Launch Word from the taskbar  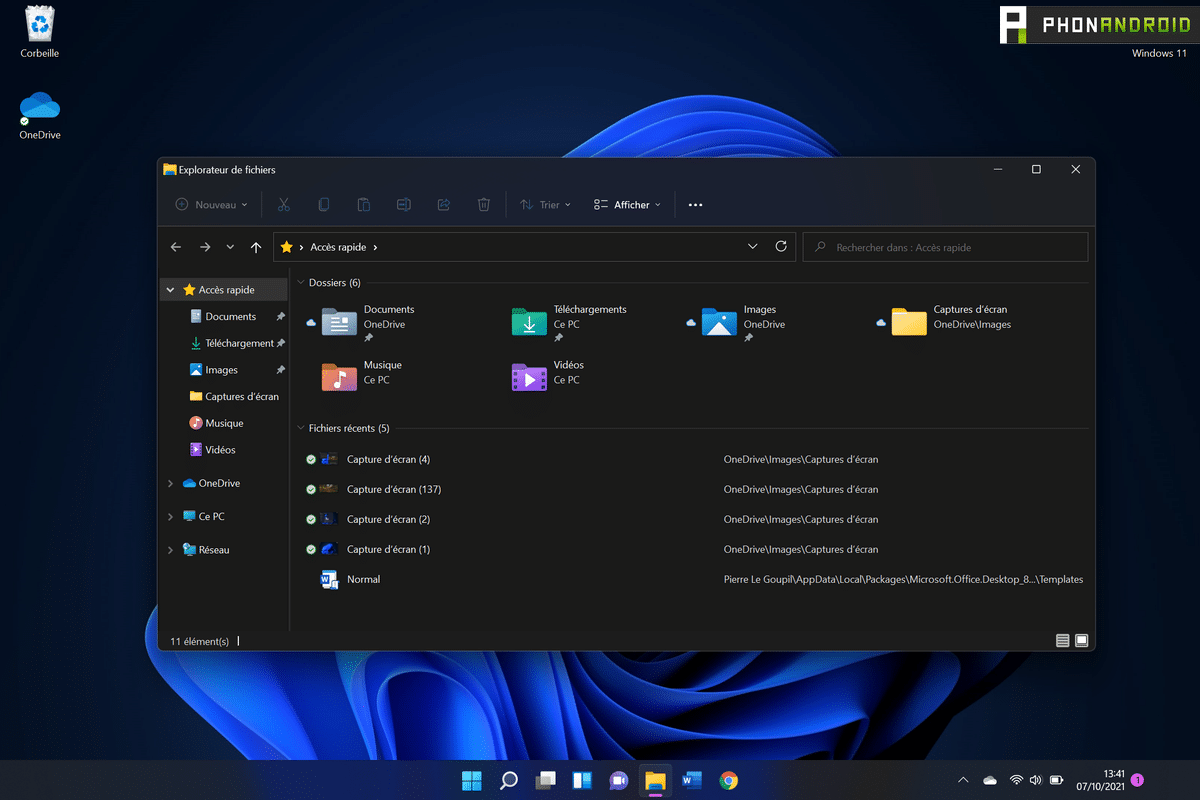[692, 780]
